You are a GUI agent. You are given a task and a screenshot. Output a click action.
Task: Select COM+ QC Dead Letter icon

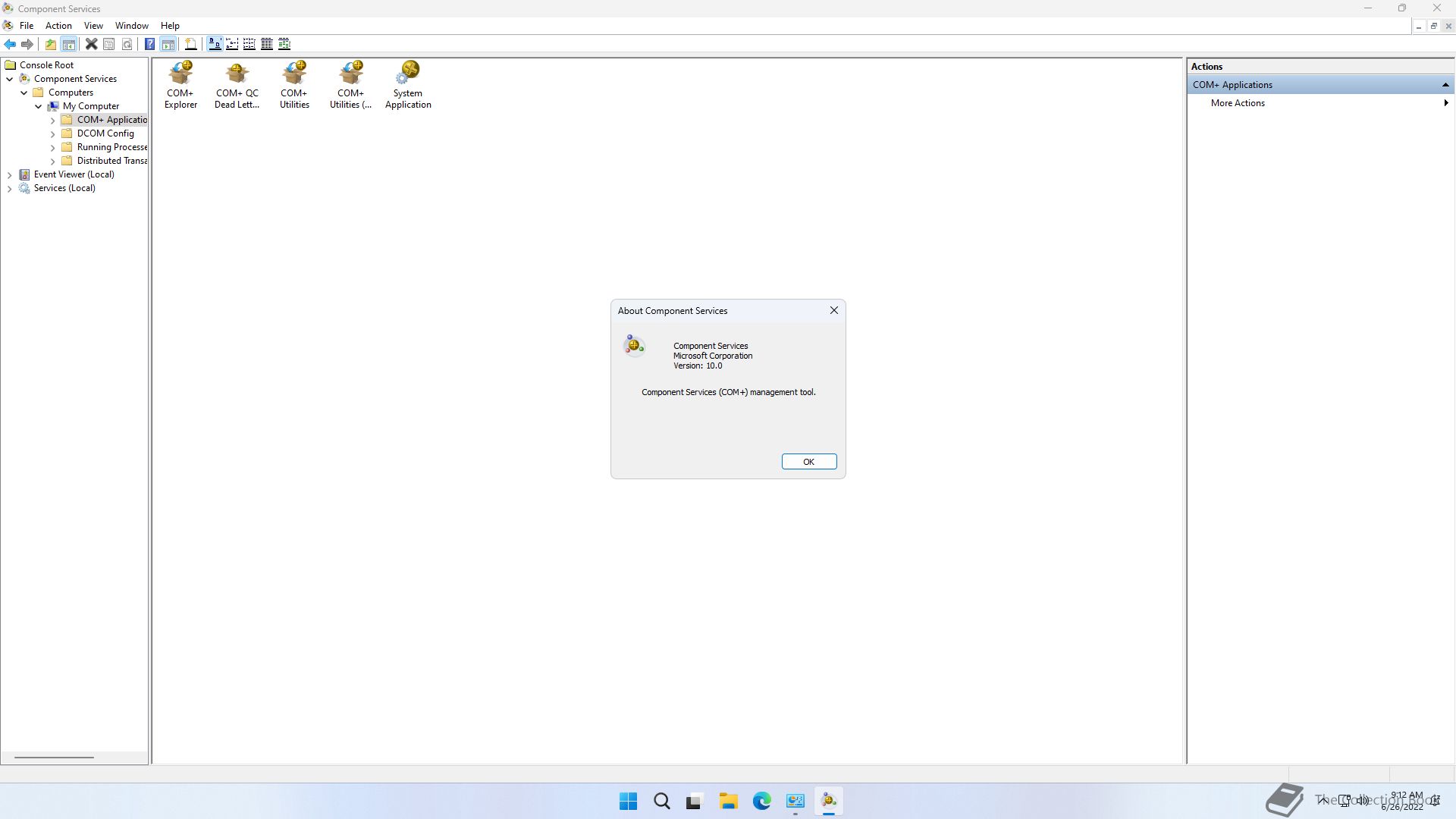[237, 85]
